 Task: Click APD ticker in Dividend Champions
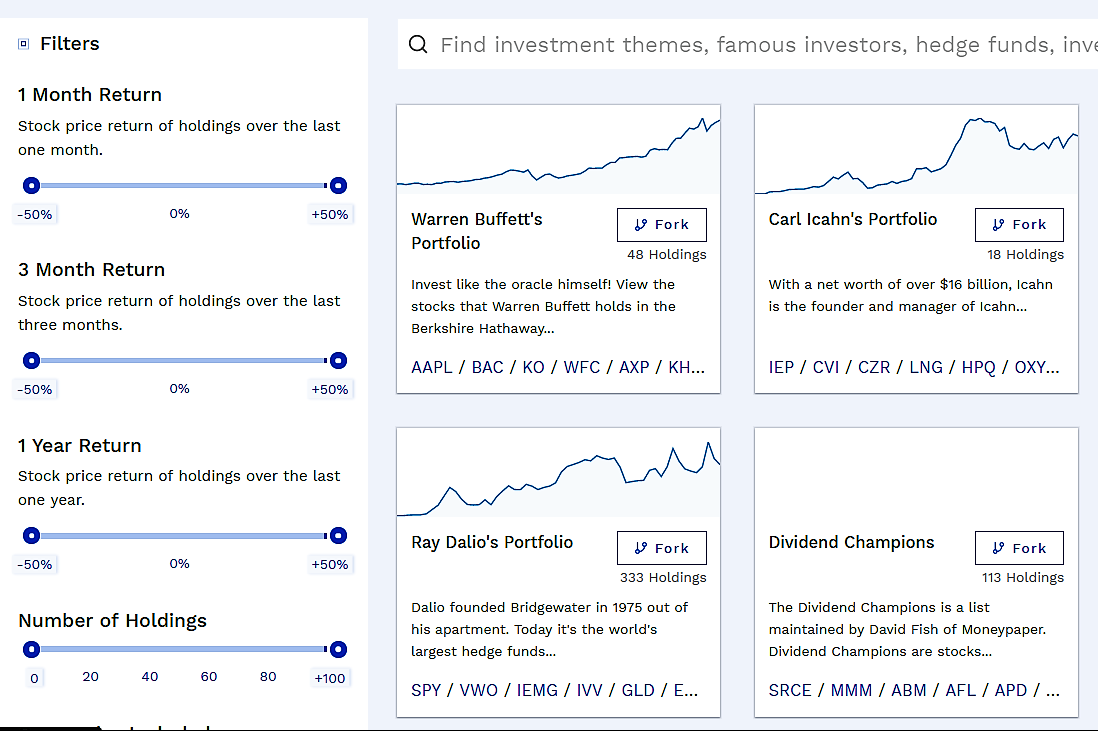click(x=1010, y=690)
